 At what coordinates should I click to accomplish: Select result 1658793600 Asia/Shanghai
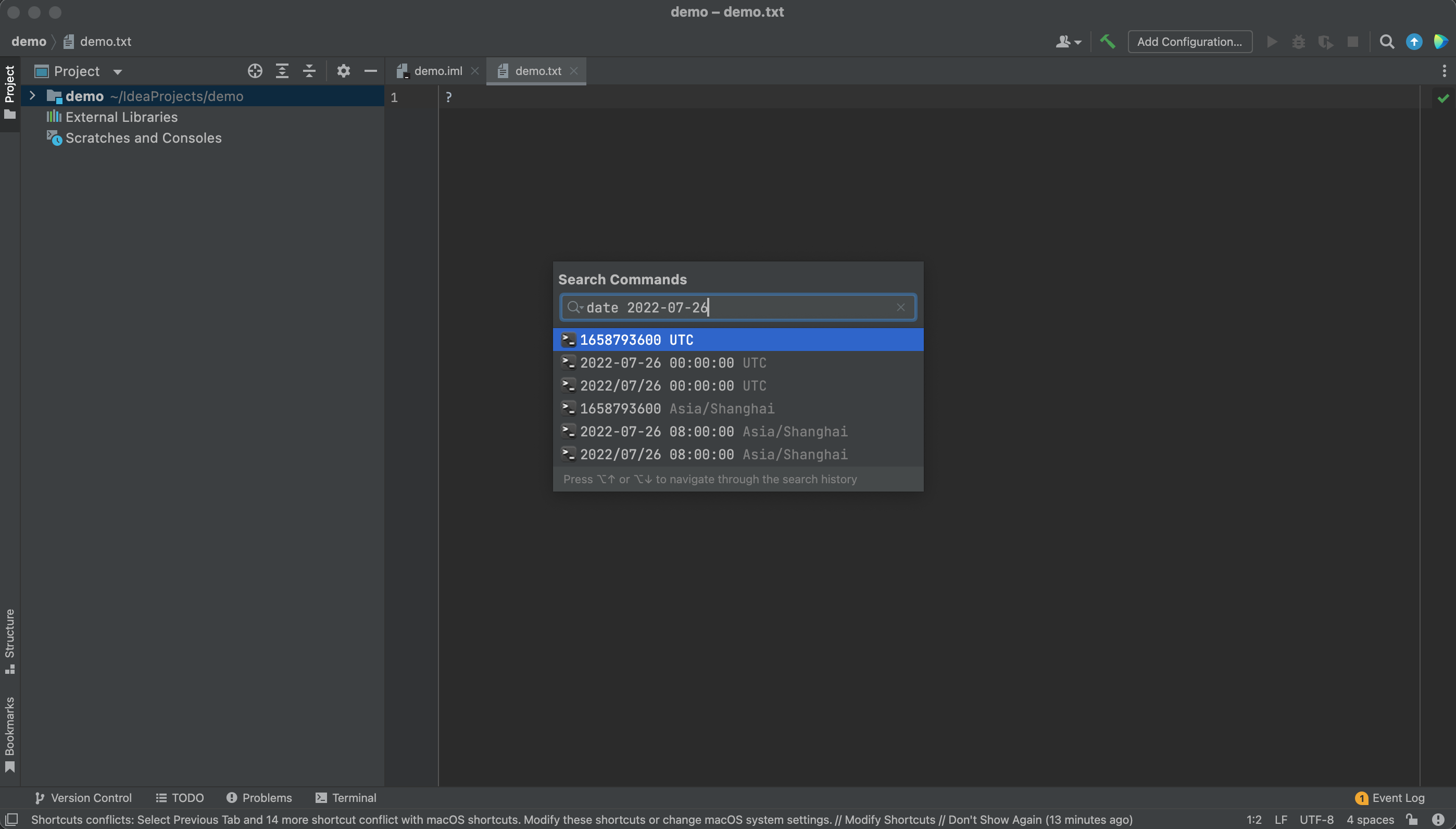[x=738, y=408]
